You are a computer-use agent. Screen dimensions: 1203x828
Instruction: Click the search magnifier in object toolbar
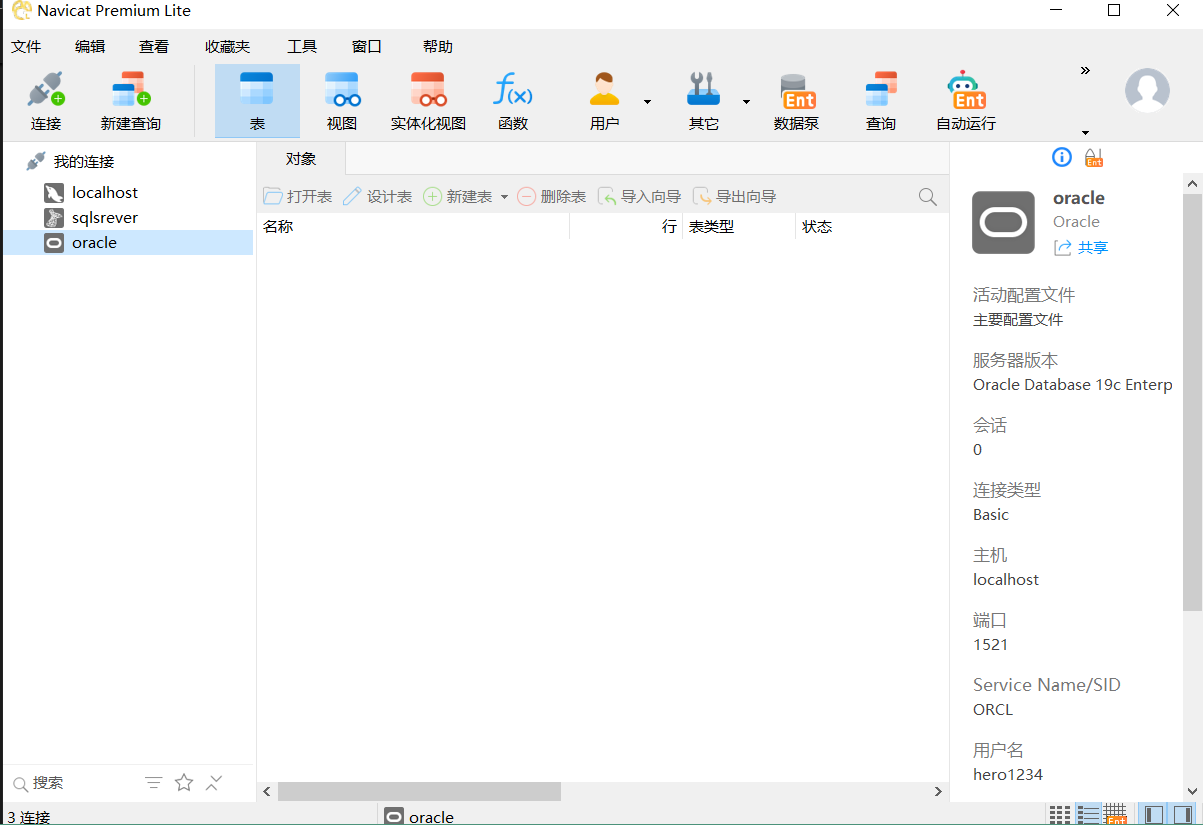click(x=928, y=197)
